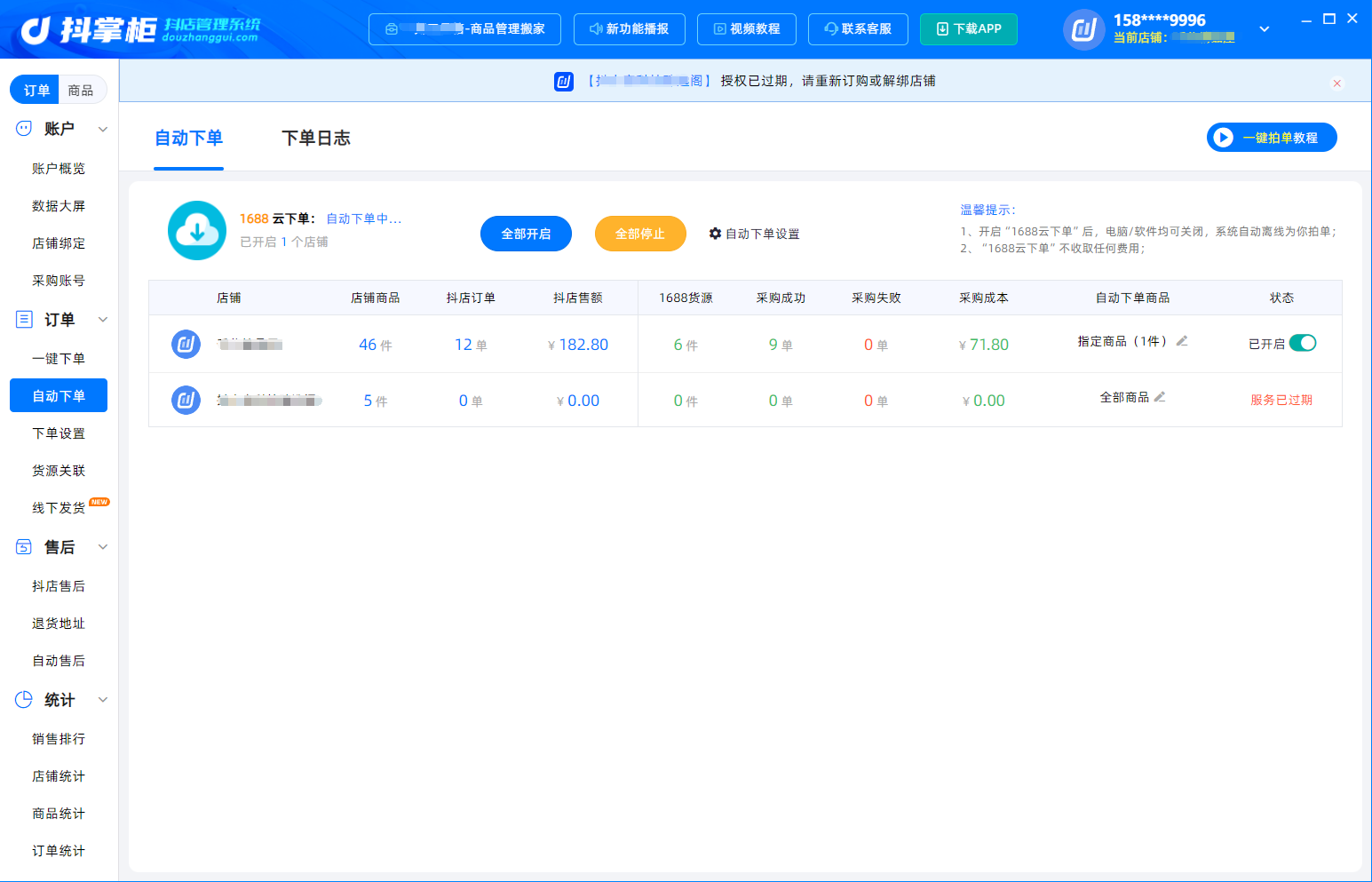Screen dimensions: 1372x882
Task: Click the gear icon for 自动下单设置
Action: pyautogui.click(x=715, y=234)
